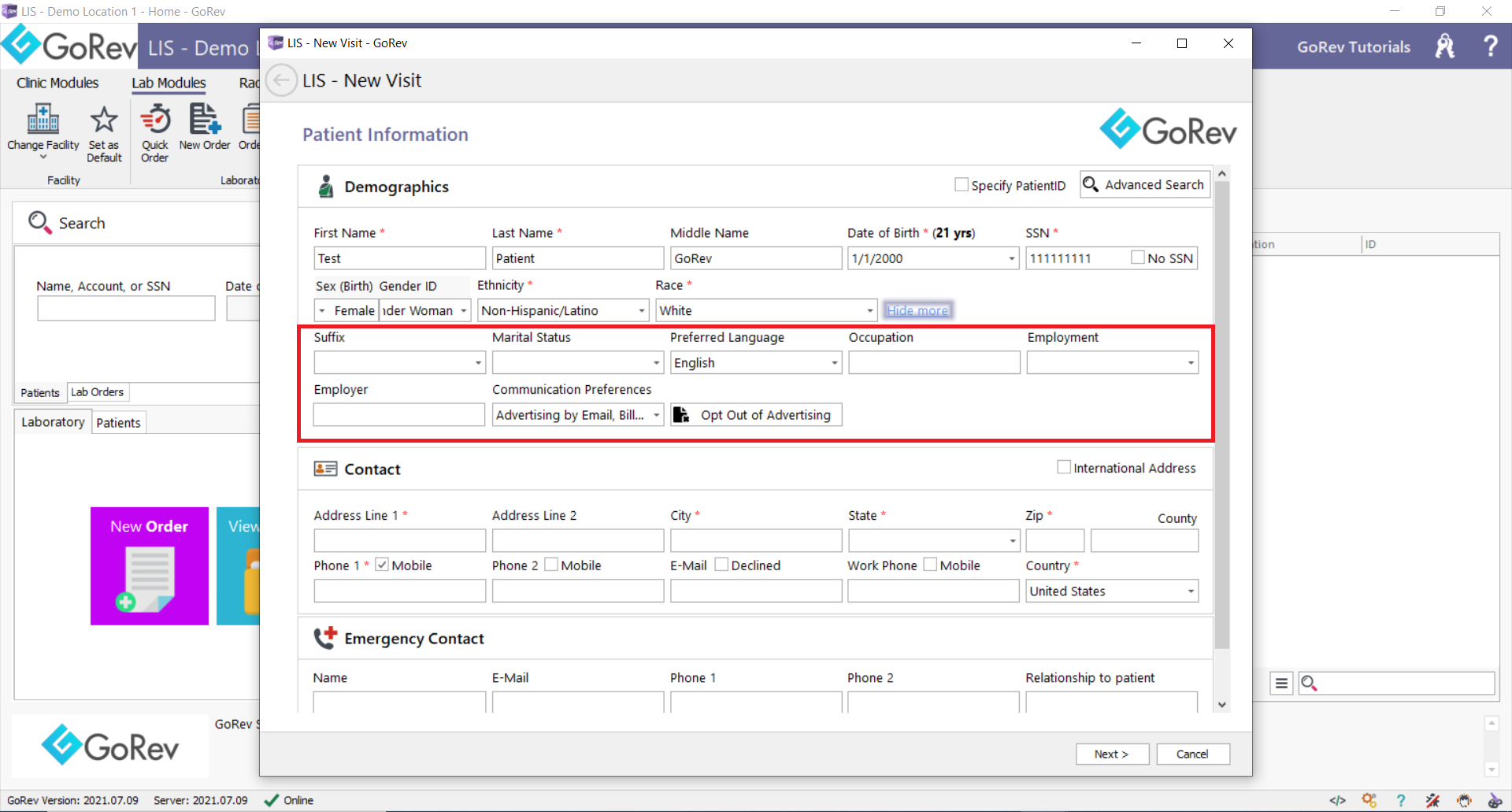This screenshot has width=1512, height=812.
Task: Click the scroll up arrow in dialog
Action: tap(1222, 173)
